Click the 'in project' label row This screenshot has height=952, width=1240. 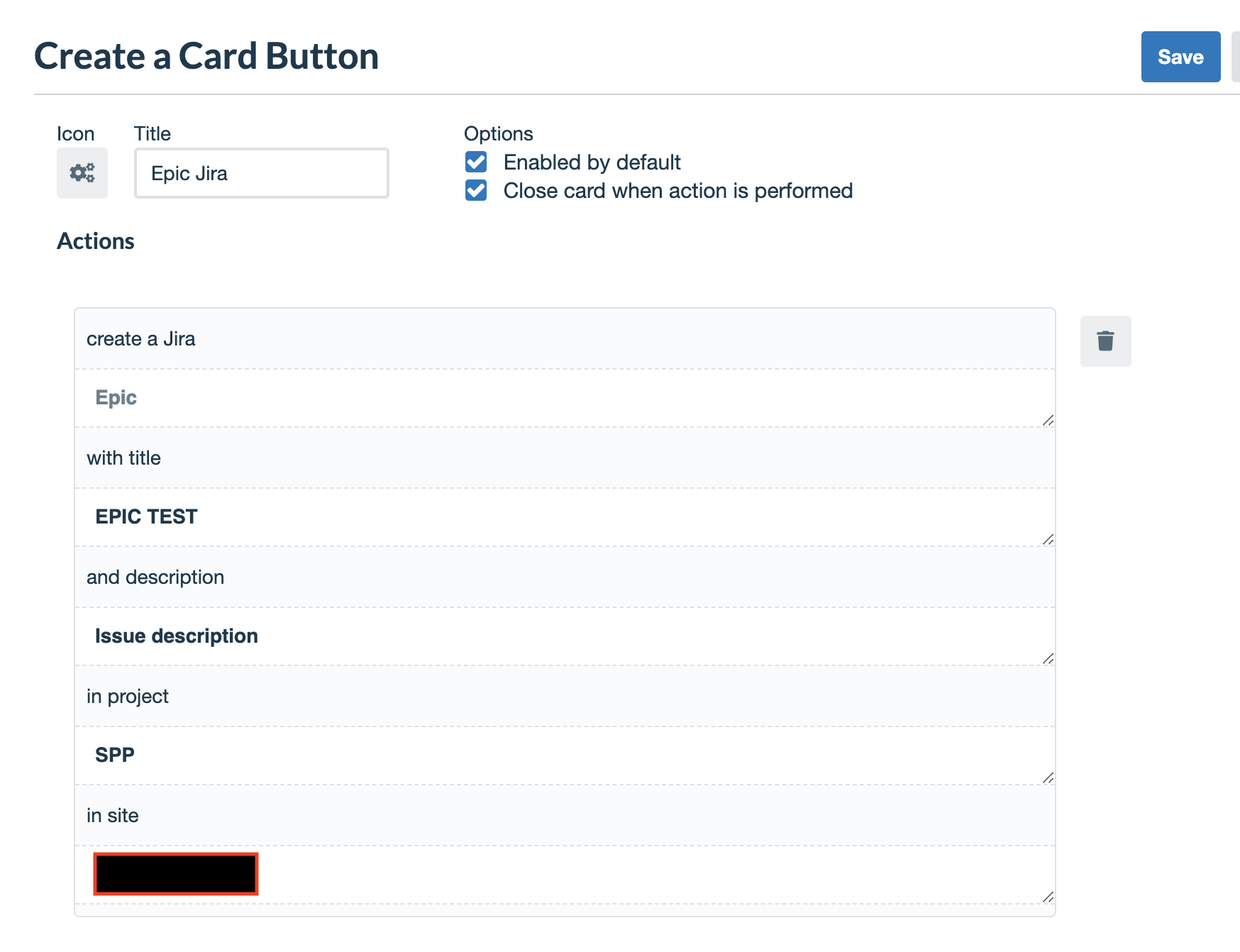pos(565,696)
